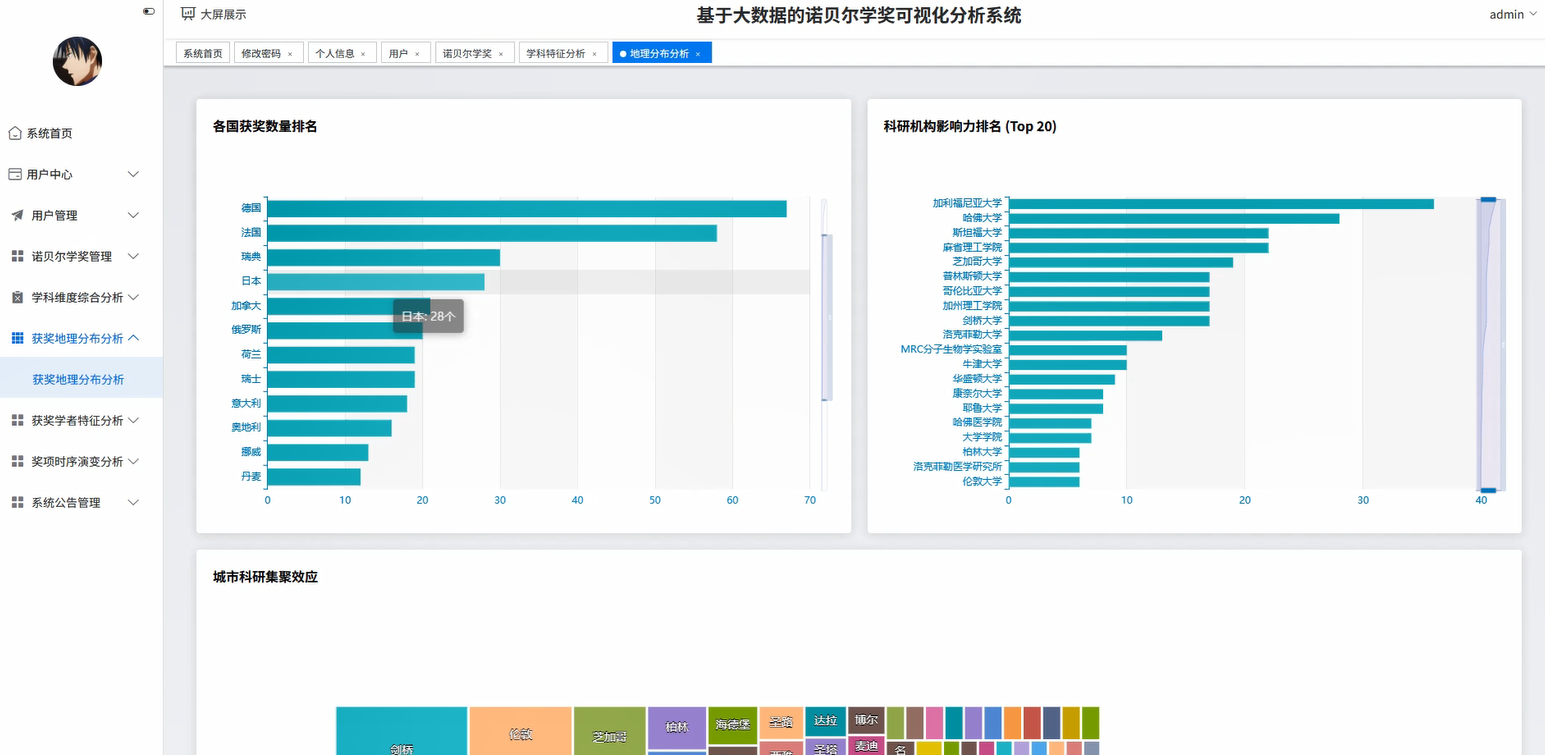Click the 海德堡 treemap block
The height and width of the screenshot is (755, 1545).
(733, 724)
